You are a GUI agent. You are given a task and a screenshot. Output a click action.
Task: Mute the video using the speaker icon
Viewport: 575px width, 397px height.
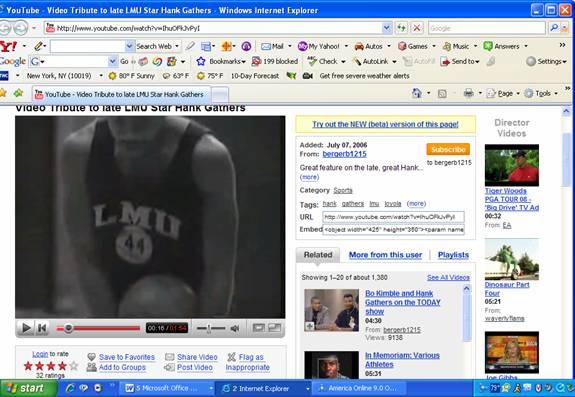(x=235, y=328)
